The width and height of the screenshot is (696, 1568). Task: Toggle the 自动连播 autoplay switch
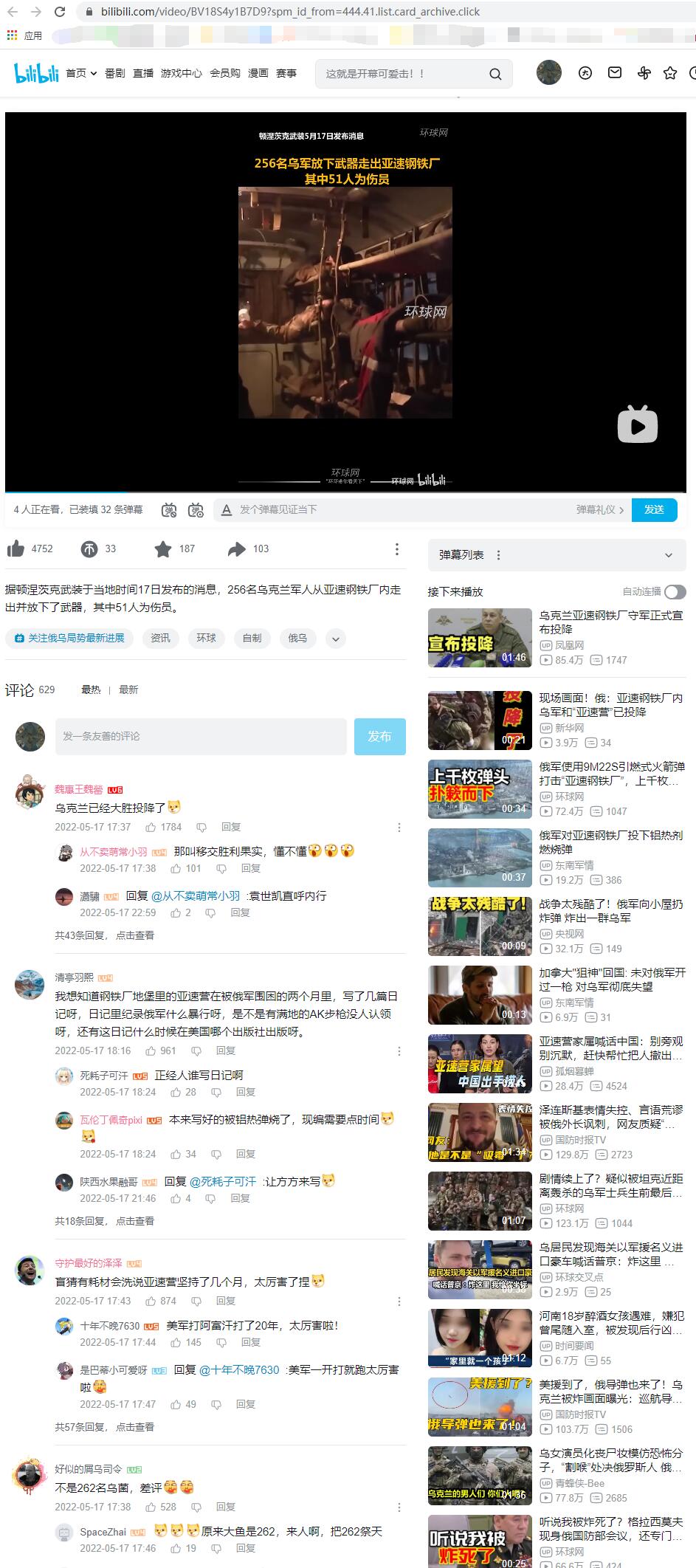point(675,591)
